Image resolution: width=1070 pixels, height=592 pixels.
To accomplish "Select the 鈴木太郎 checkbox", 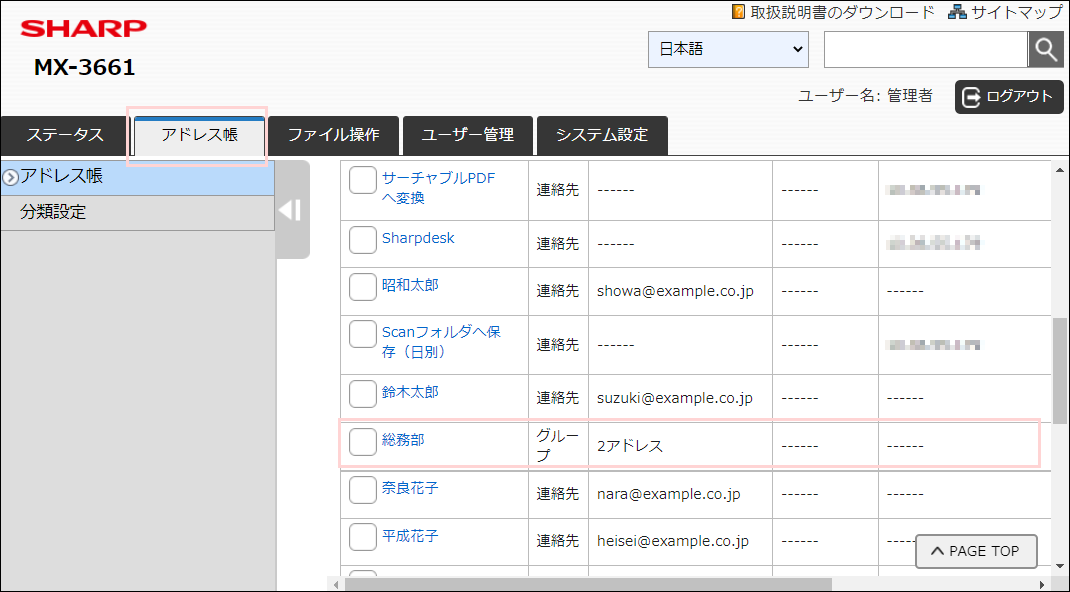I will (362, 394).
